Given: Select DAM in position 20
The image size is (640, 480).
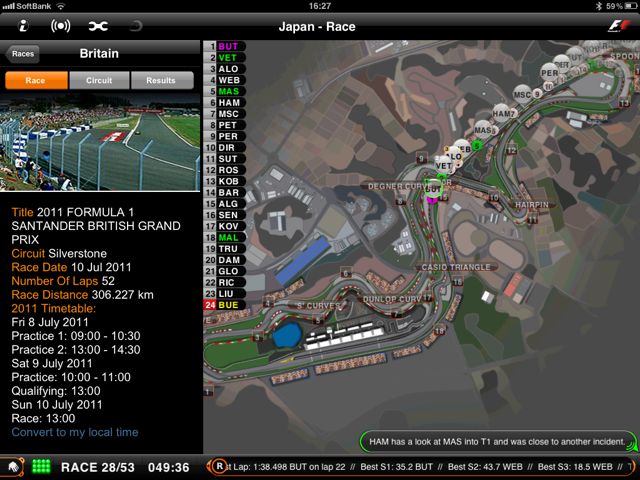Looking at the screenshot, I should tap(225, 260).
